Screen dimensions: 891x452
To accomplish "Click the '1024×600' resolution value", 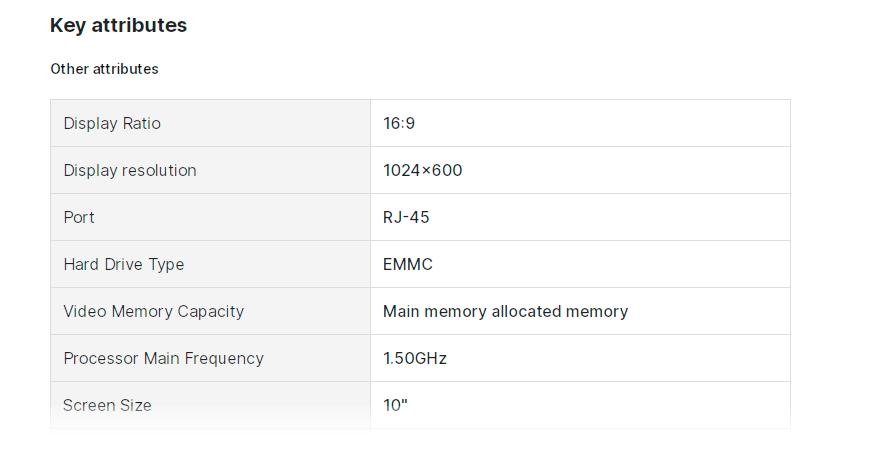I will click(x=422, y=170).
